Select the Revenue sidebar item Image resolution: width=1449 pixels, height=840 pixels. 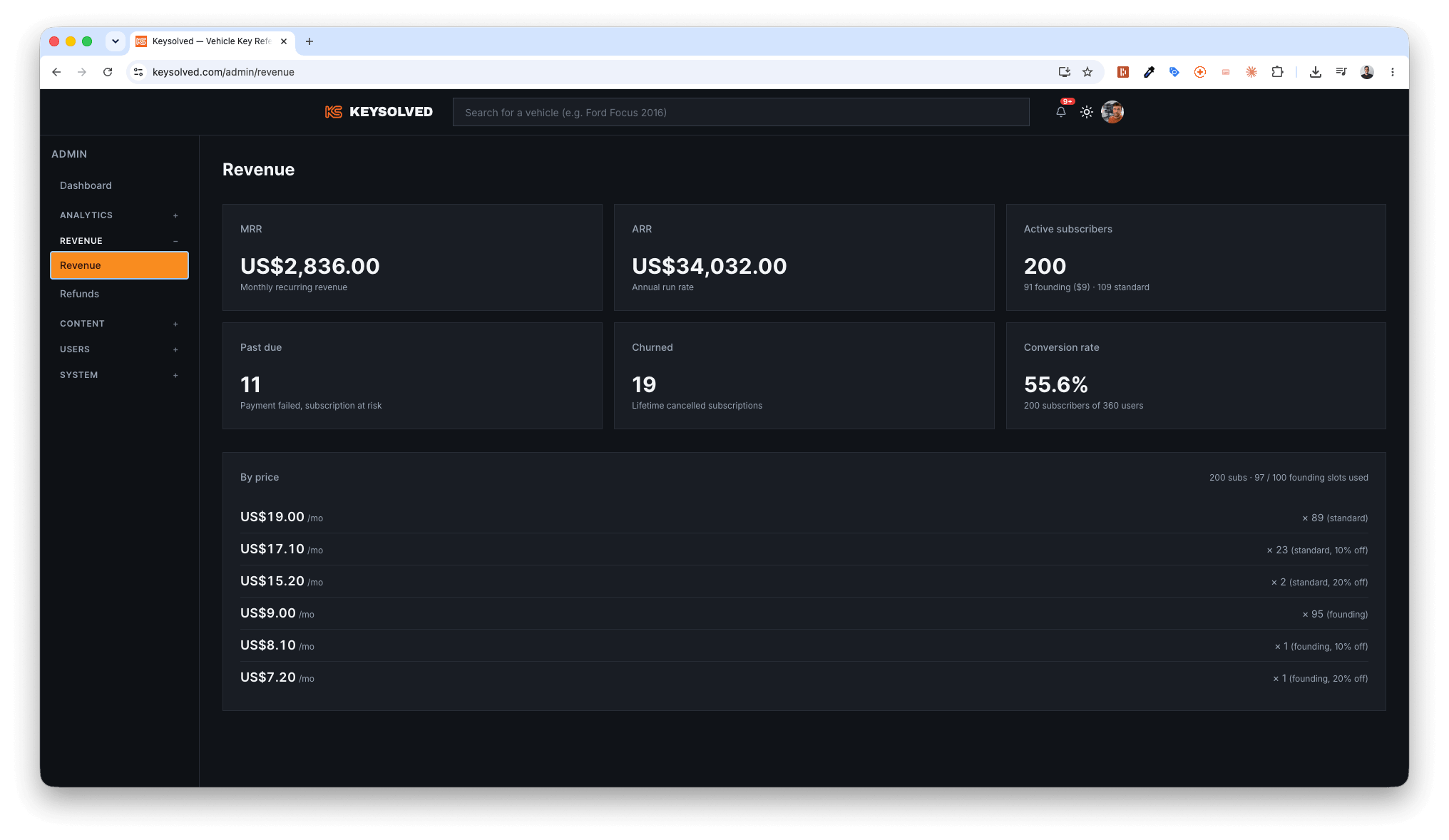[x=119, y=265]
